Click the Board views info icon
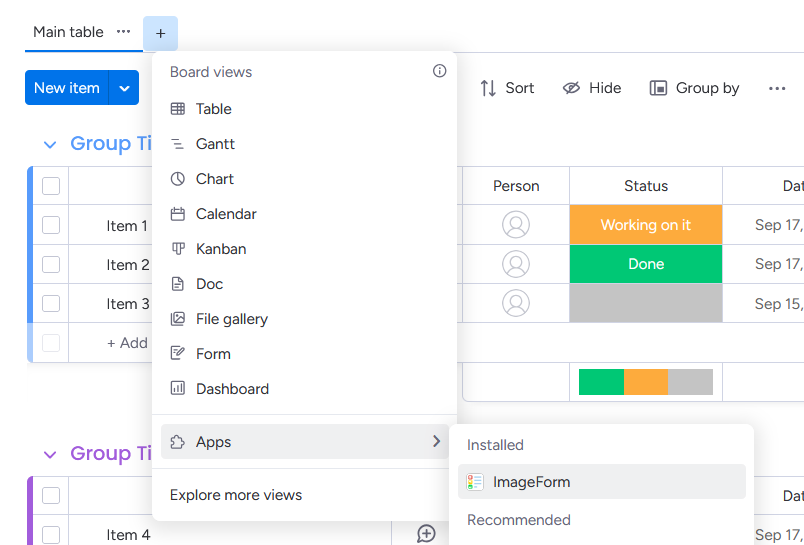The width and height of the screenshot is (804, 545). point(439,71)
